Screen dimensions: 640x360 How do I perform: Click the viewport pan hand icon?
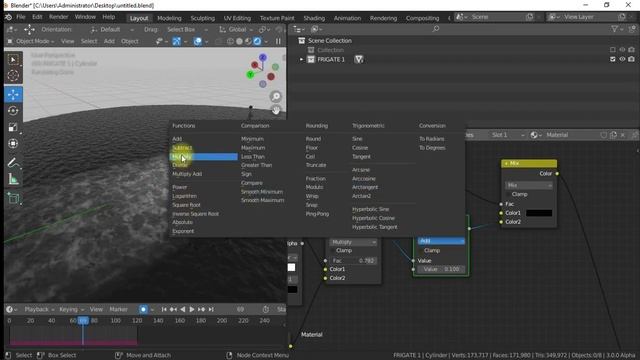(276, 110)
